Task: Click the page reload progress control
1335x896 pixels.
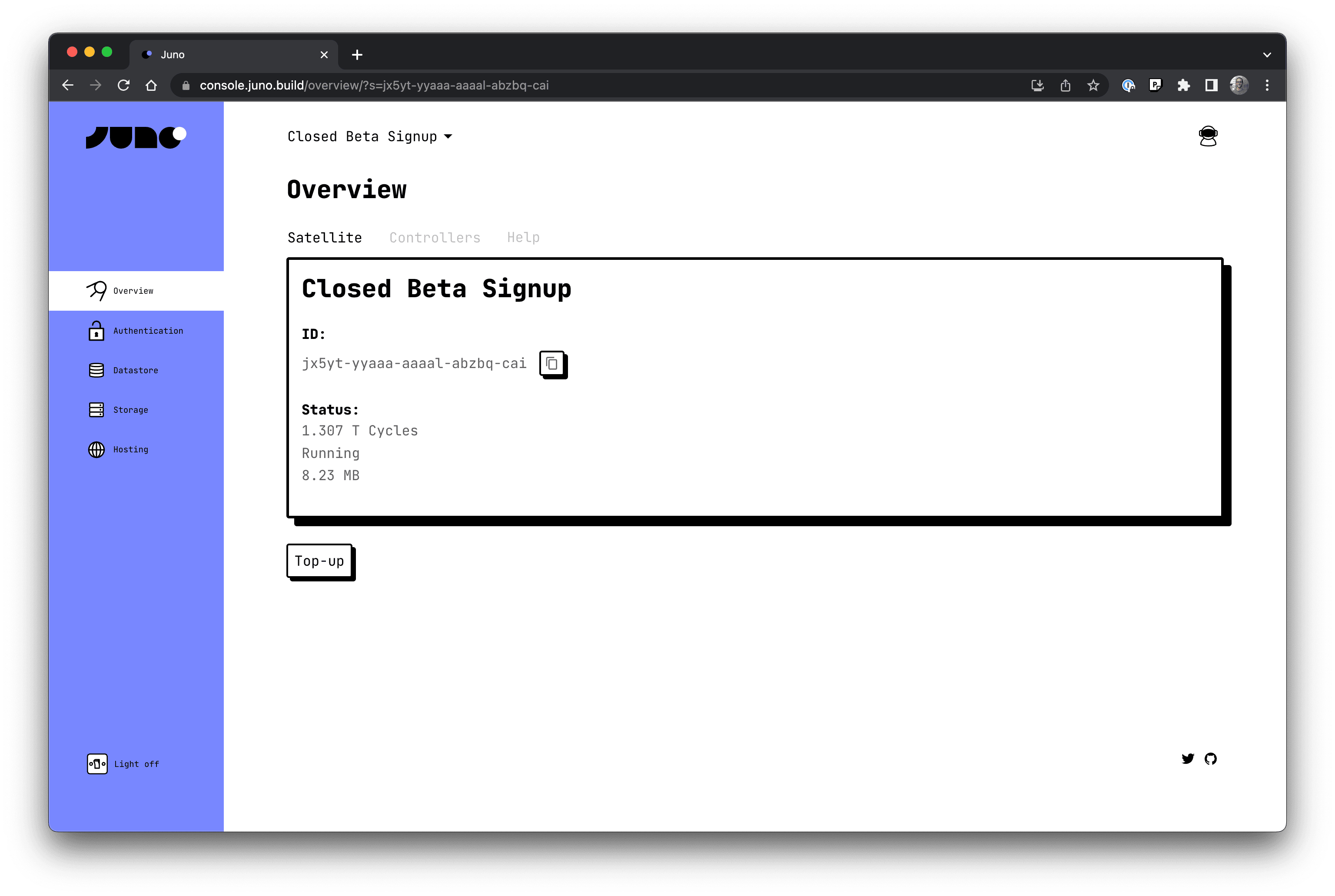Action: point(123,85)
